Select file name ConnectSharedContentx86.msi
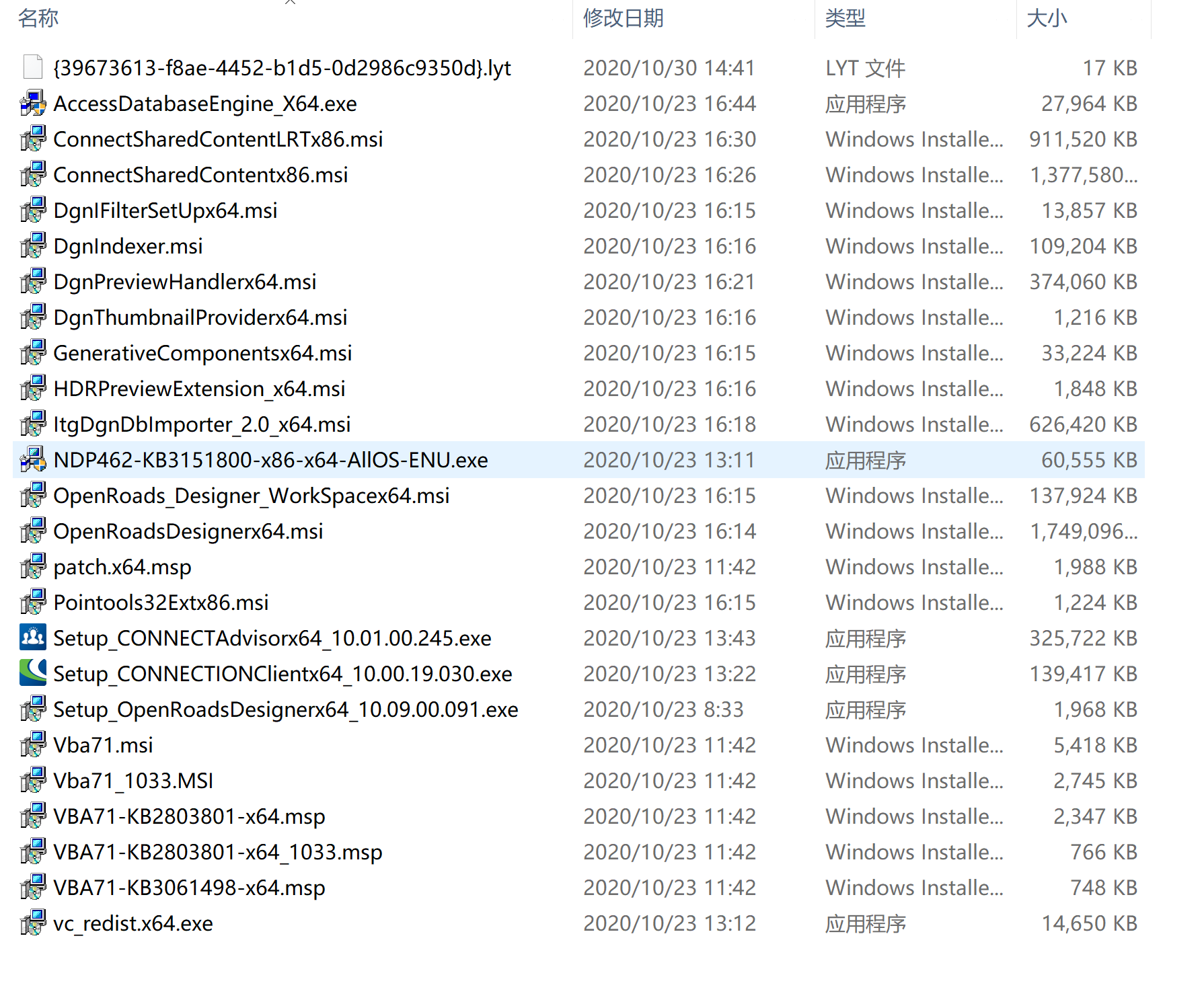 [x=200, y=175]
